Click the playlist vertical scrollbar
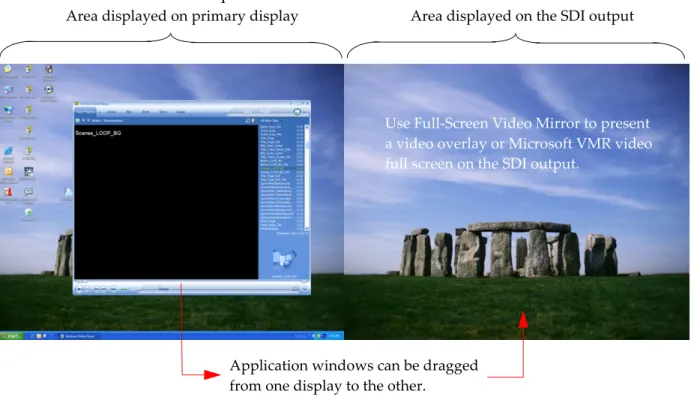The height and width of the screenshot is (397, 694). (307, 177)
